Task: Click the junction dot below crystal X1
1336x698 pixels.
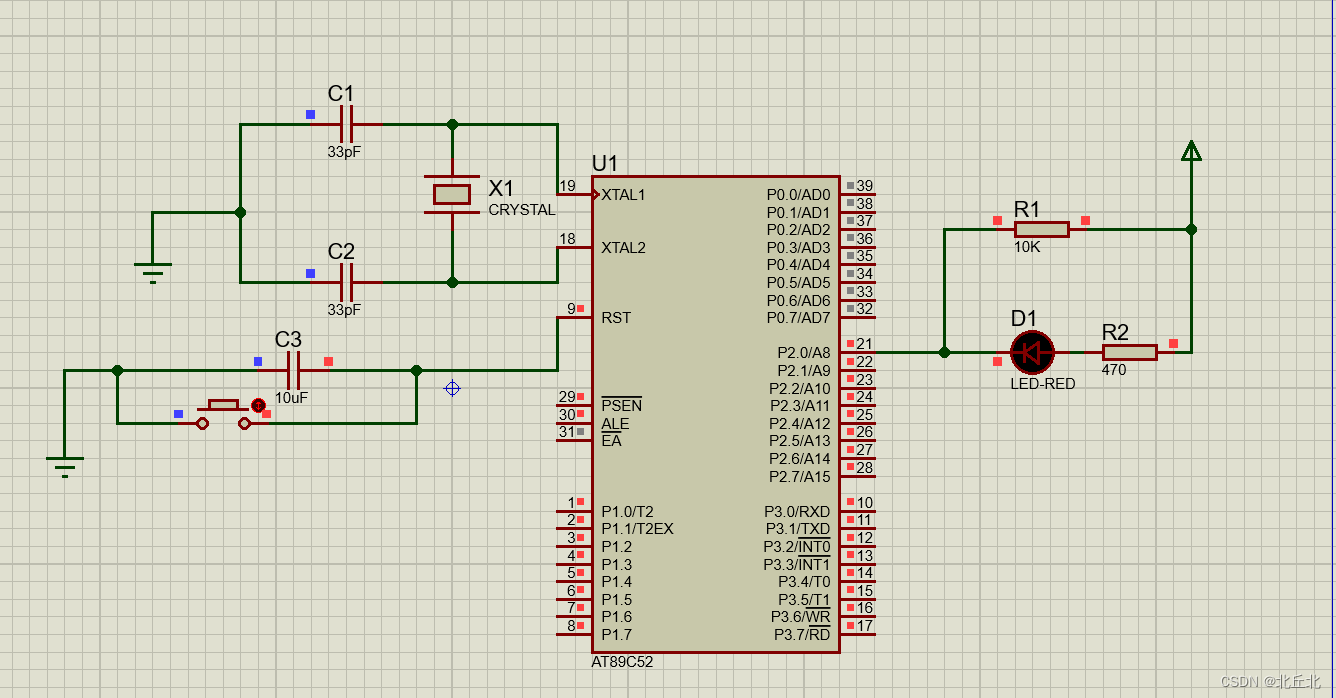Action: (452, 283)
